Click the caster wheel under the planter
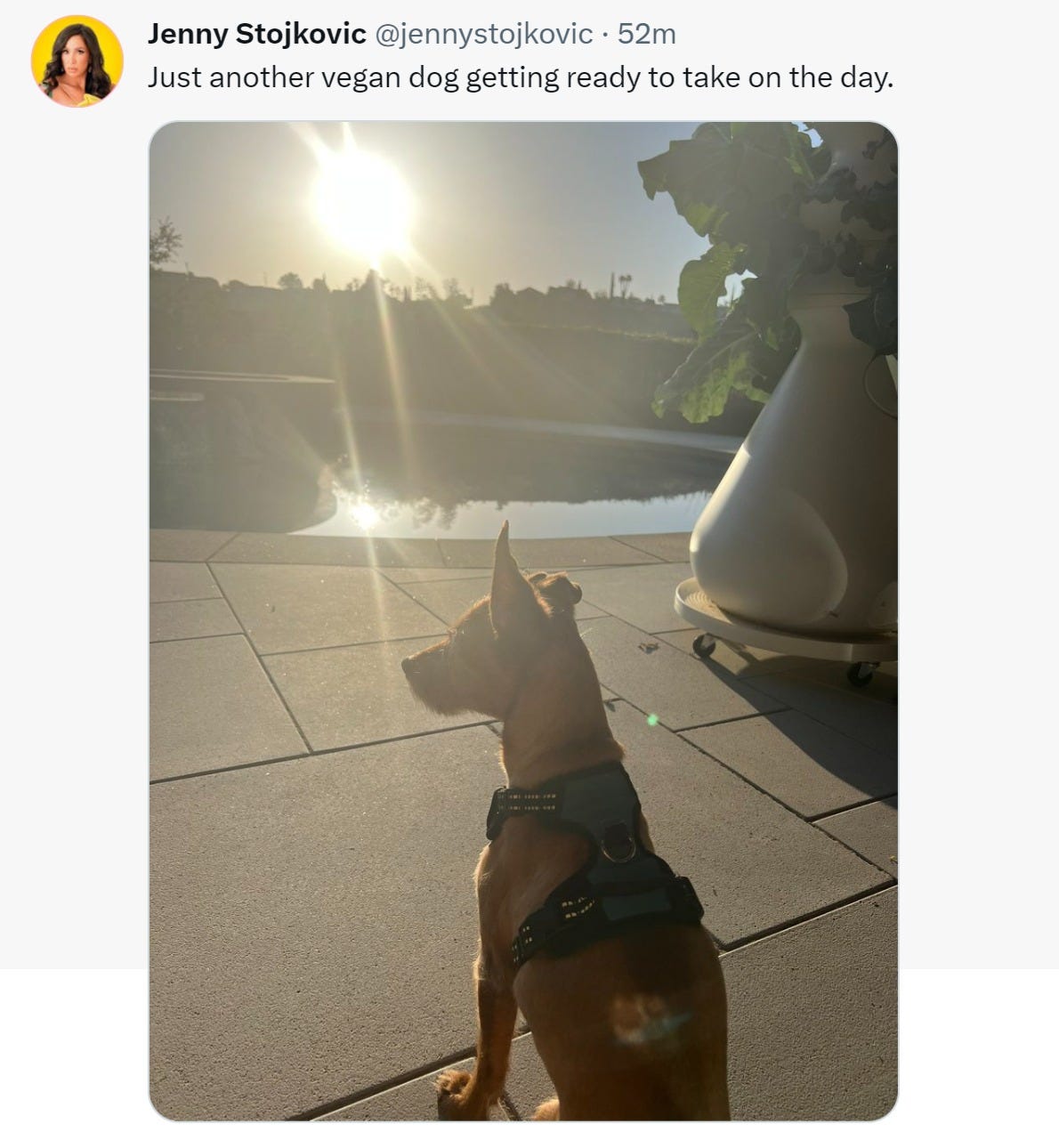Screen dimensions: 1059x1148 point(704,645)
